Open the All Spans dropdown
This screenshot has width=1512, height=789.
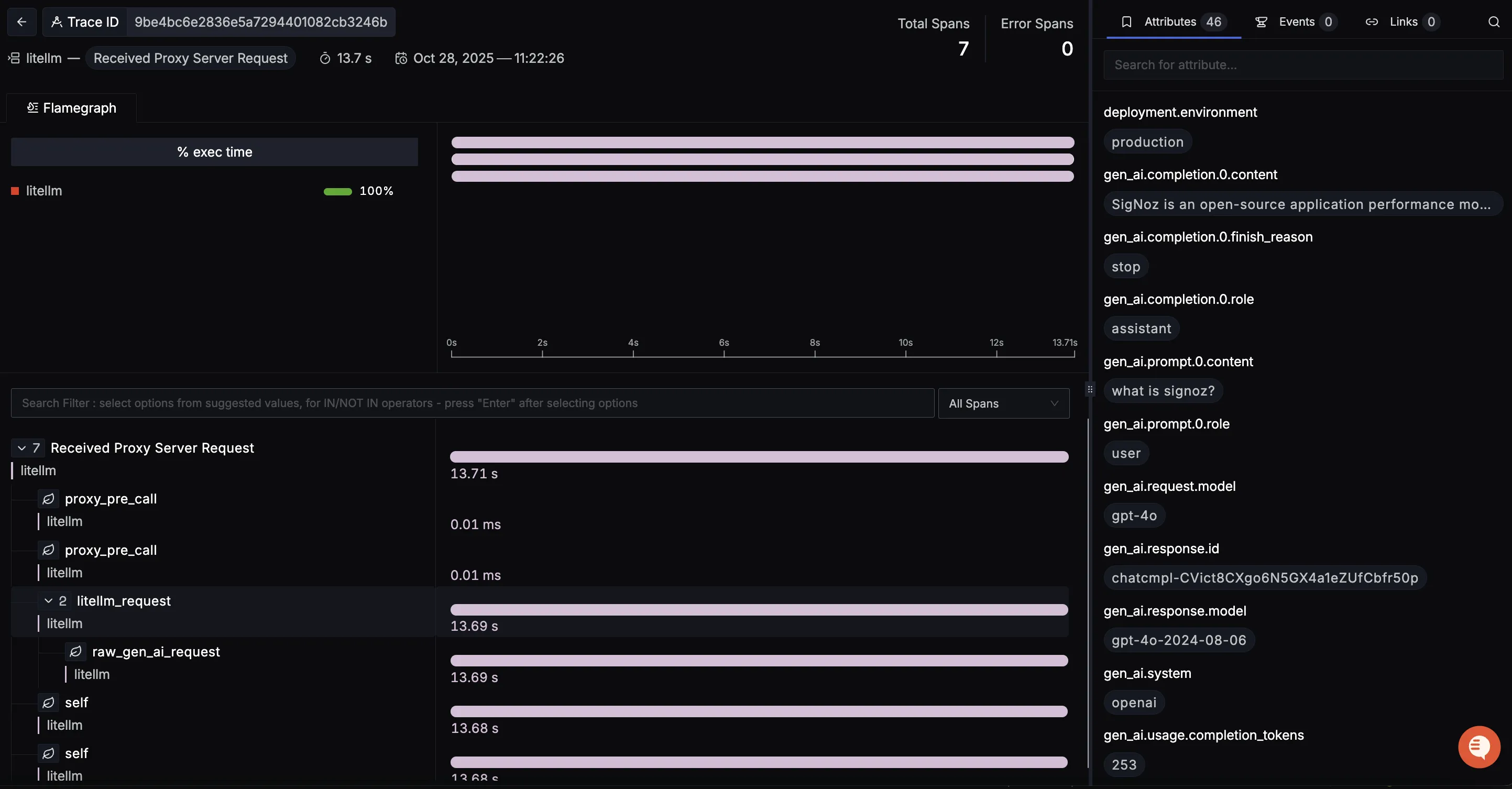1003,403
